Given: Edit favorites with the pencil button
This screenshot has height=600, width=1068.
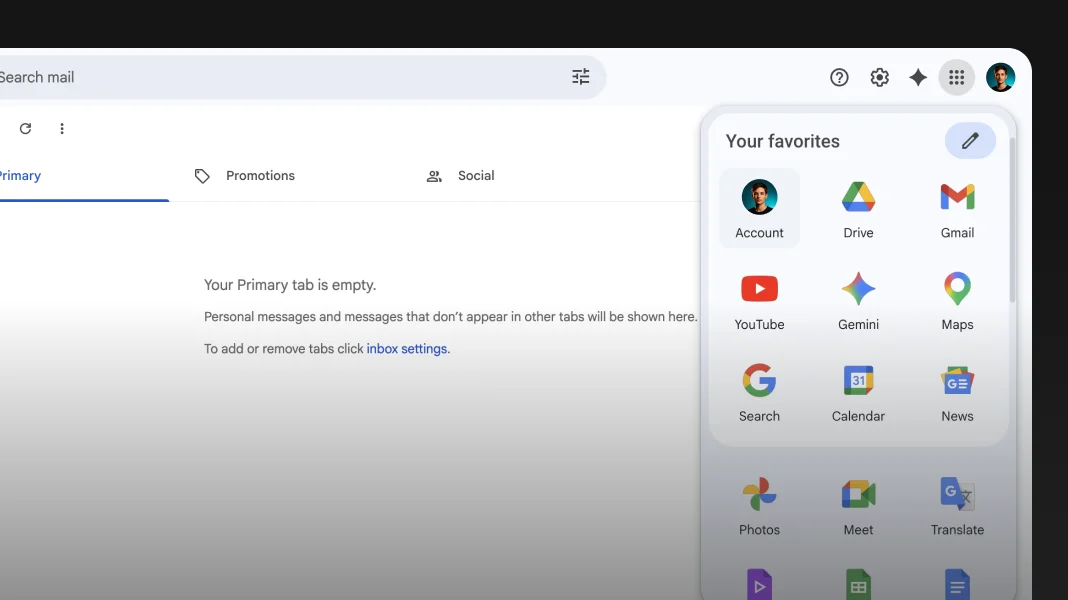Looking at the screenshot, I should pyautogui.click(x=970, y=141).
